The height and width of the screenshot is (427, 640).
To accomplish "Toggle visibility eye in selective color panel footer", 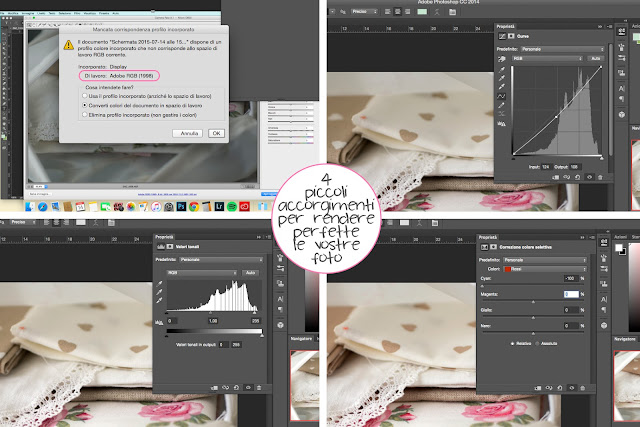I will click(x=571, y=388).
